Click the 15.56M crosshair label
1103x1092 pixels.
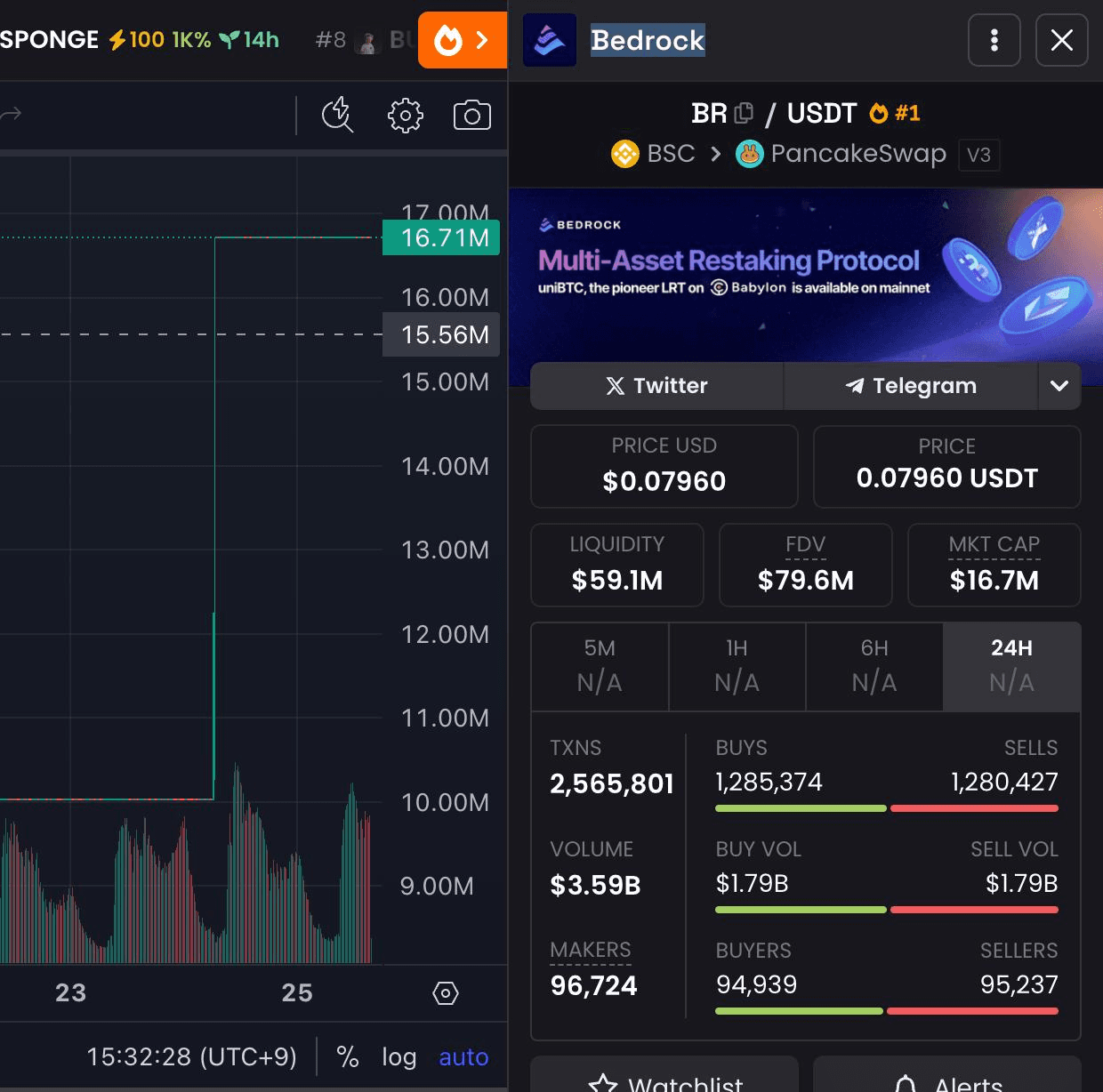coord(441,334)
